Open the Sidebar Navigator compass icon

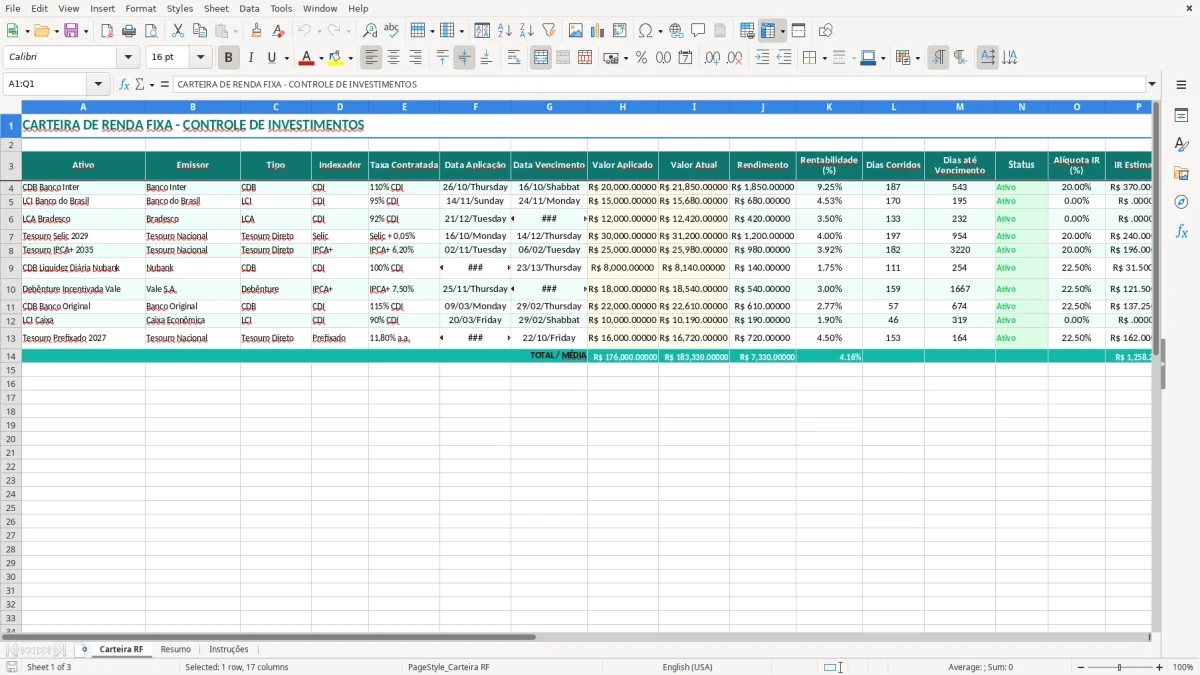coord(1181,202)
